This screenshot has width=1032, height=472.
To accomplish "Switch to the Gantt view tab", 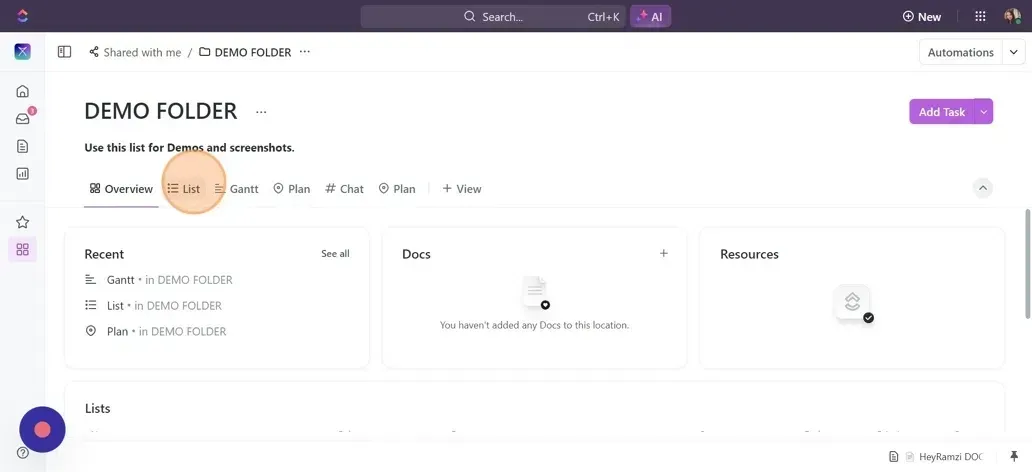I will coord(237,189).
